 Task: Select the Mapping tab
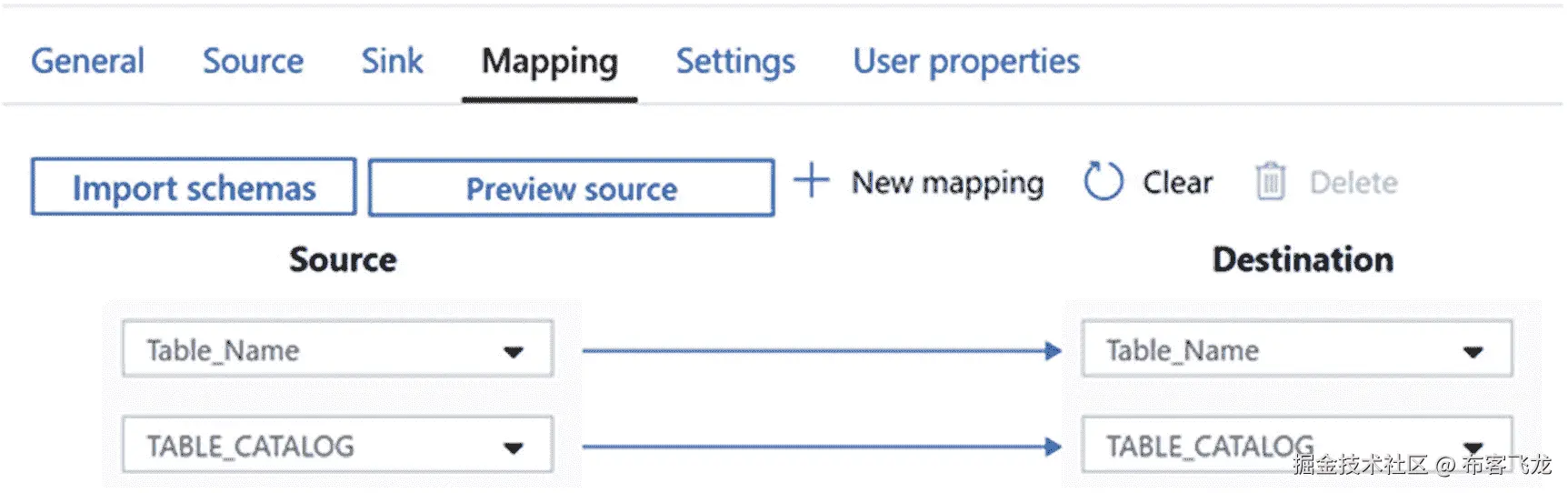pos(549,62)
